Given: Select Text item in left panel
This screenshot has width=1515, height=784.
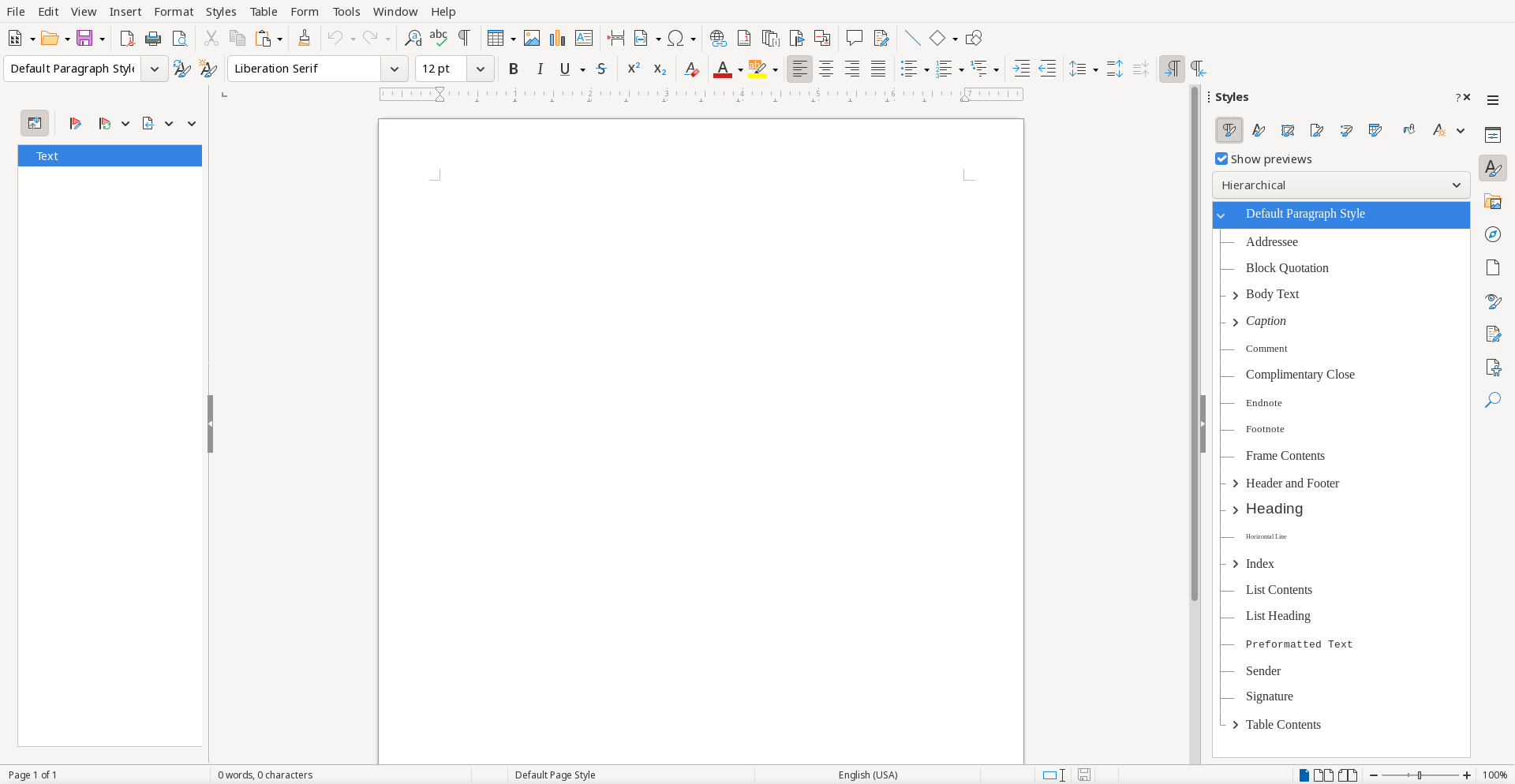Looking at the screenshot, I should point(110,156).
